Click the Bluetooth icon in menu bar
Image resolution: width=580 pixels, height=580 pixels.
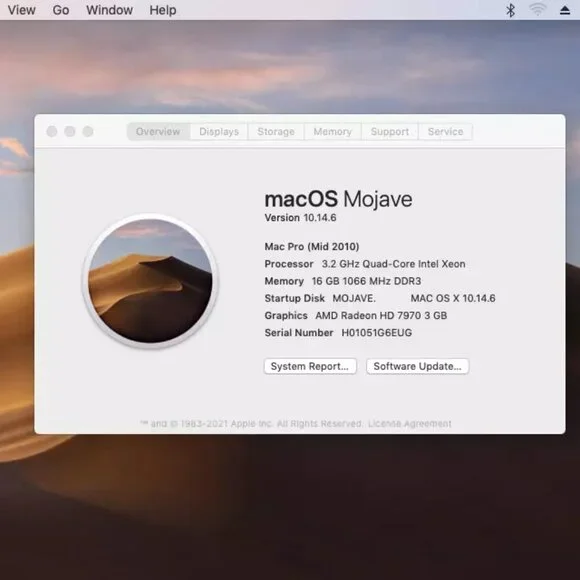coord(510,10)
